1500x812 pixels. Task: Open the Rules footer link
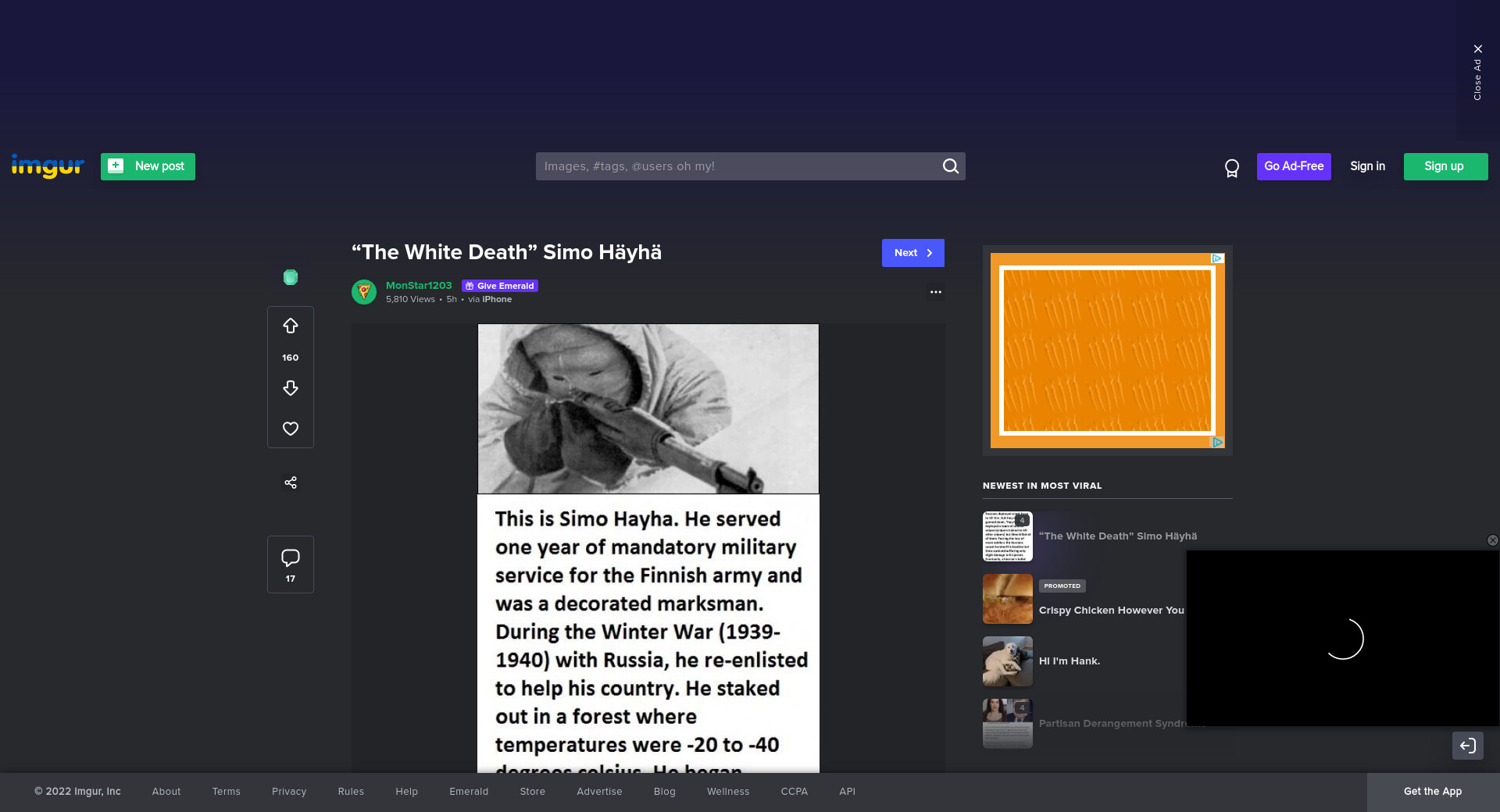click(351, 792)
